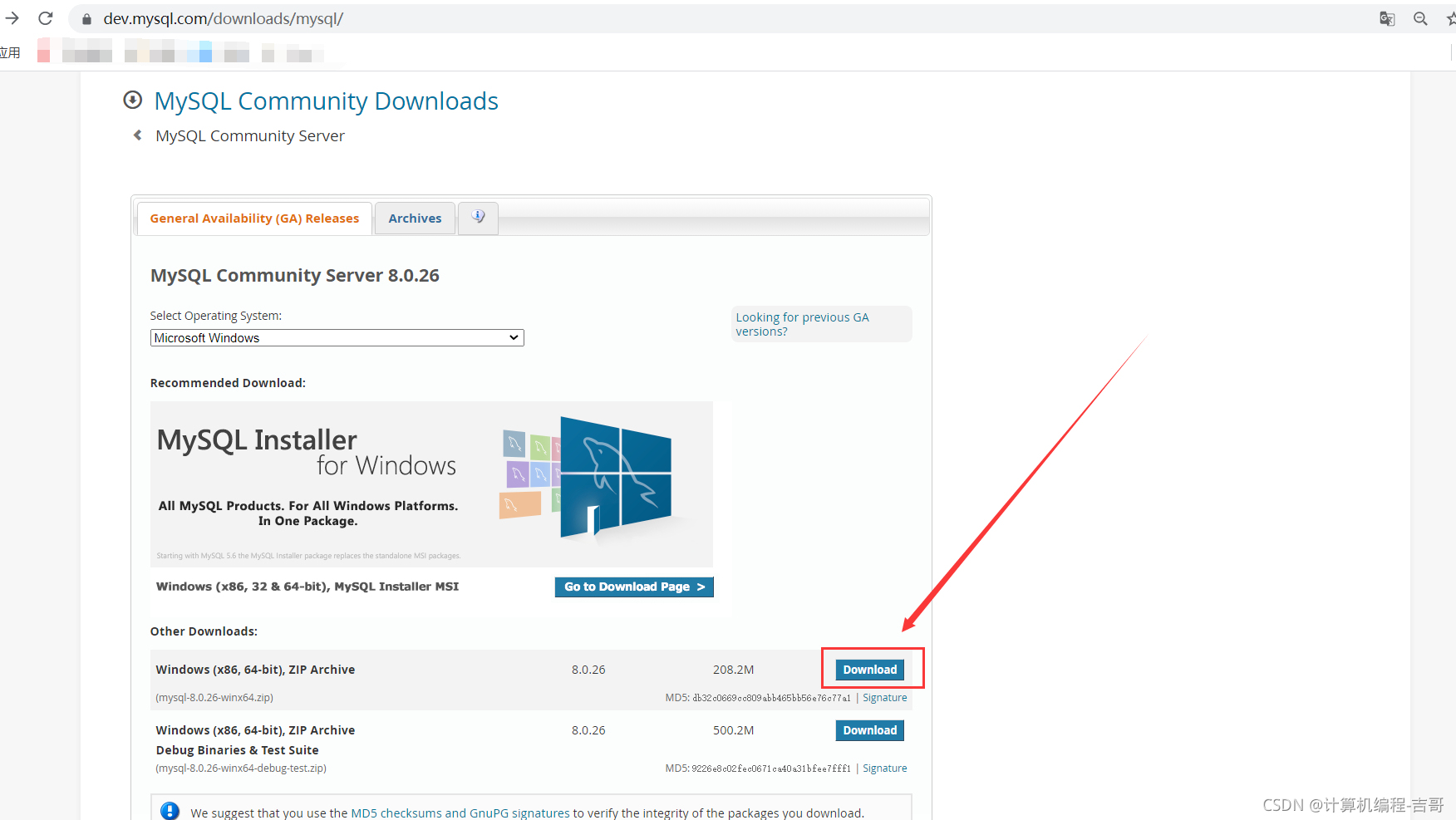Screen dimensions: 1456x820
Task: Click the MySQL Installer for Windows banner
Action: point(431,484)
